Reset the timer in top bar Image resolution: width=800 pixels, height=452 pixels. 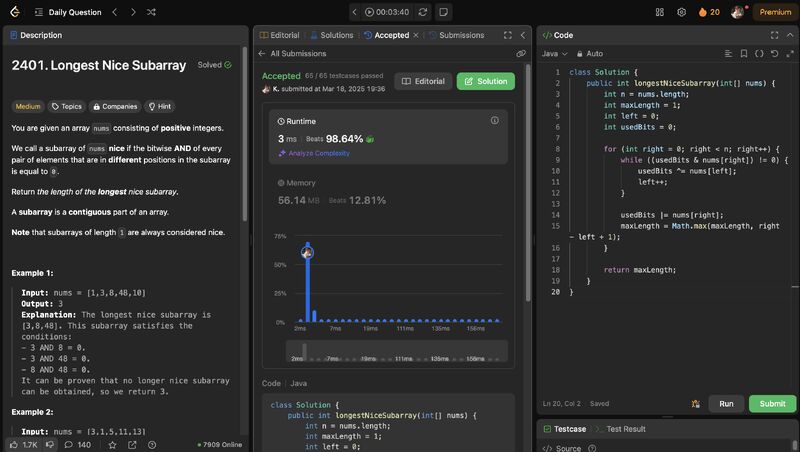pos(423,12)
